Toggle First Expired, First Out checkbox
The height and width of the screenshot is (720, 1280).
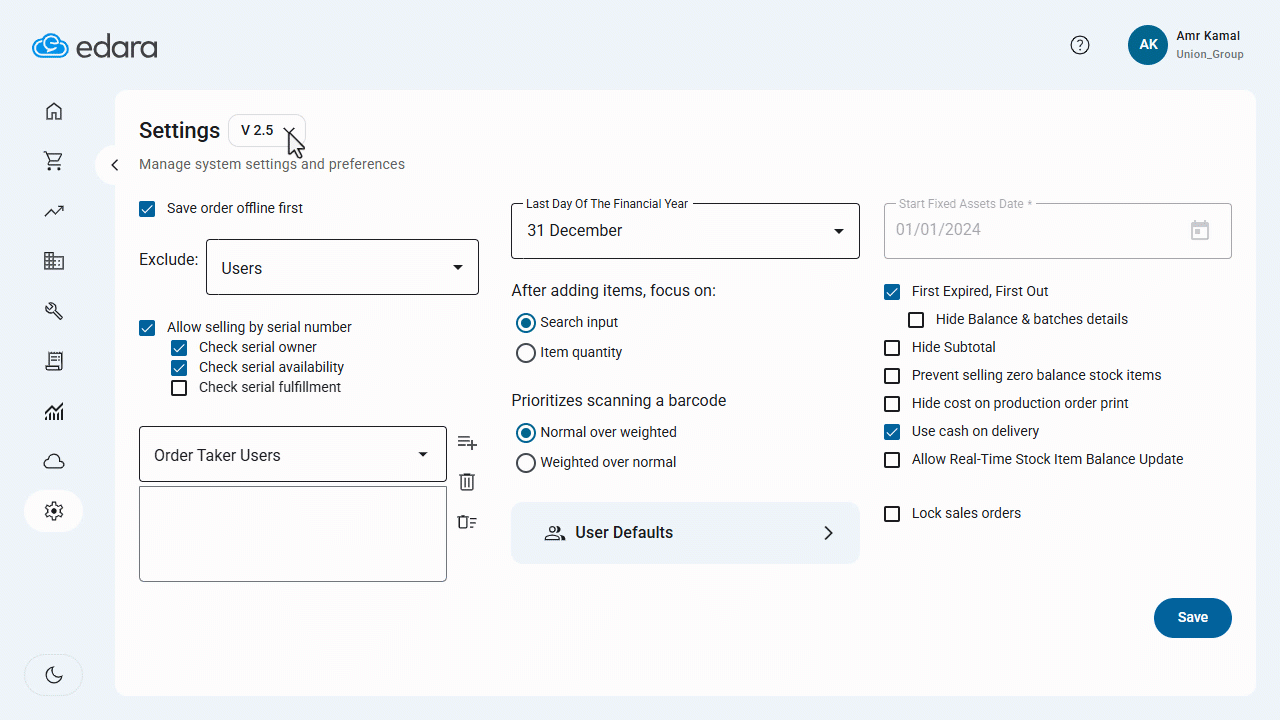(x=892, y=291)
